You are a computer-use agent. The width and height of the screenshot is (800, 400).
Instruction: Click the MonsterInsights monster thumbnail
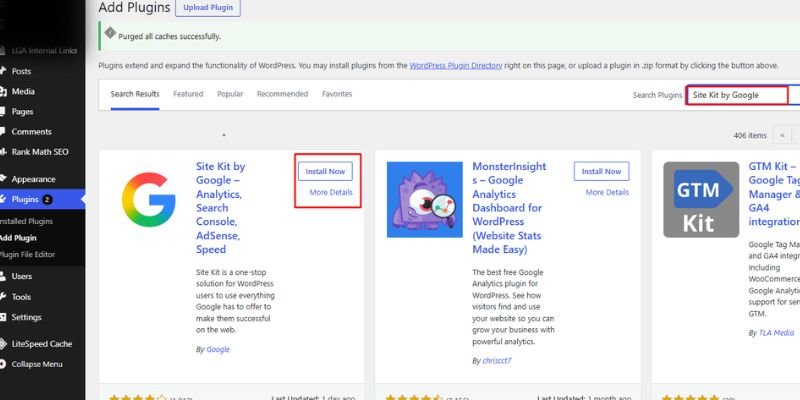coord(424,199)
